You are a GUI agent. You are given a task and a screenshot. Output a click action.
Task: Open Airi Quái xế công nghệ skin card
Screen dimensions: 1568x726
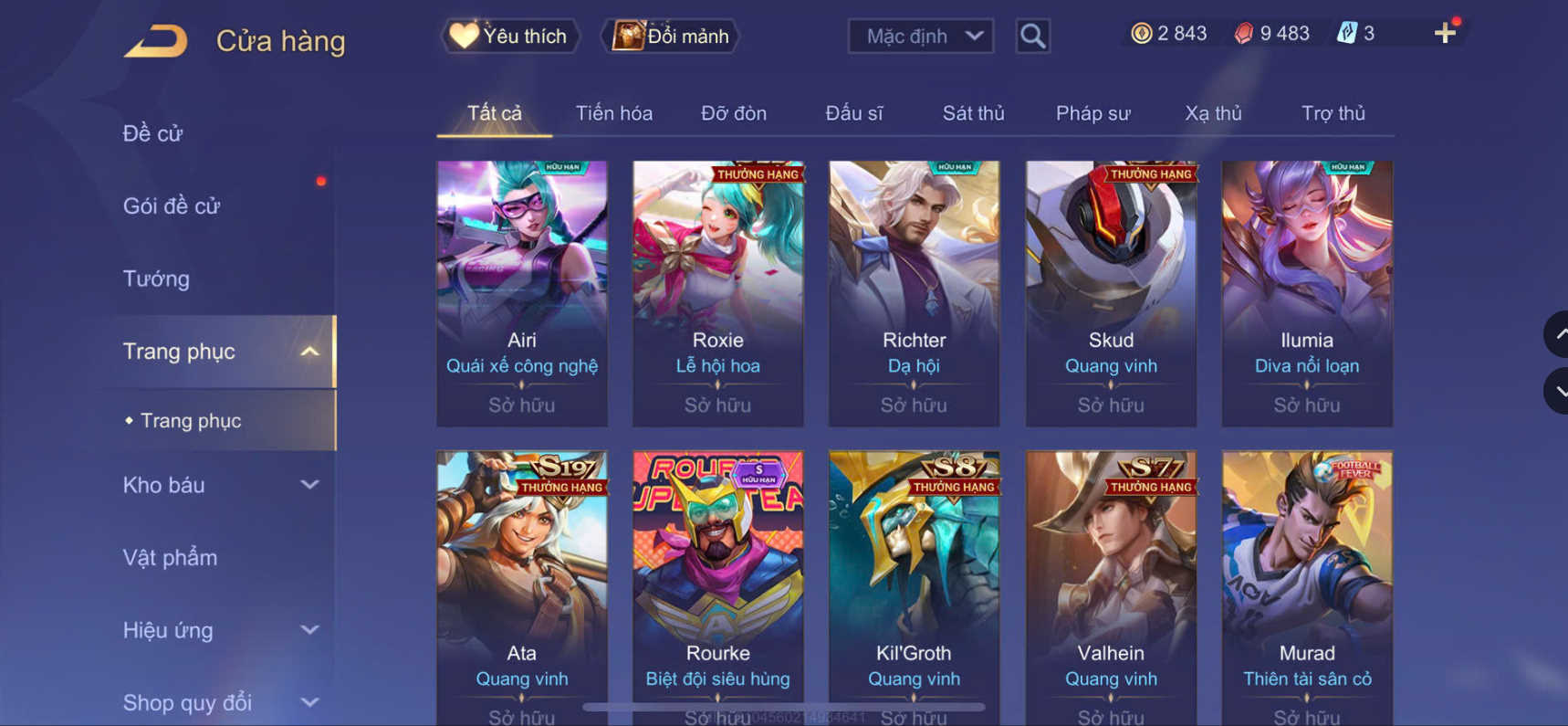(522, 294)
